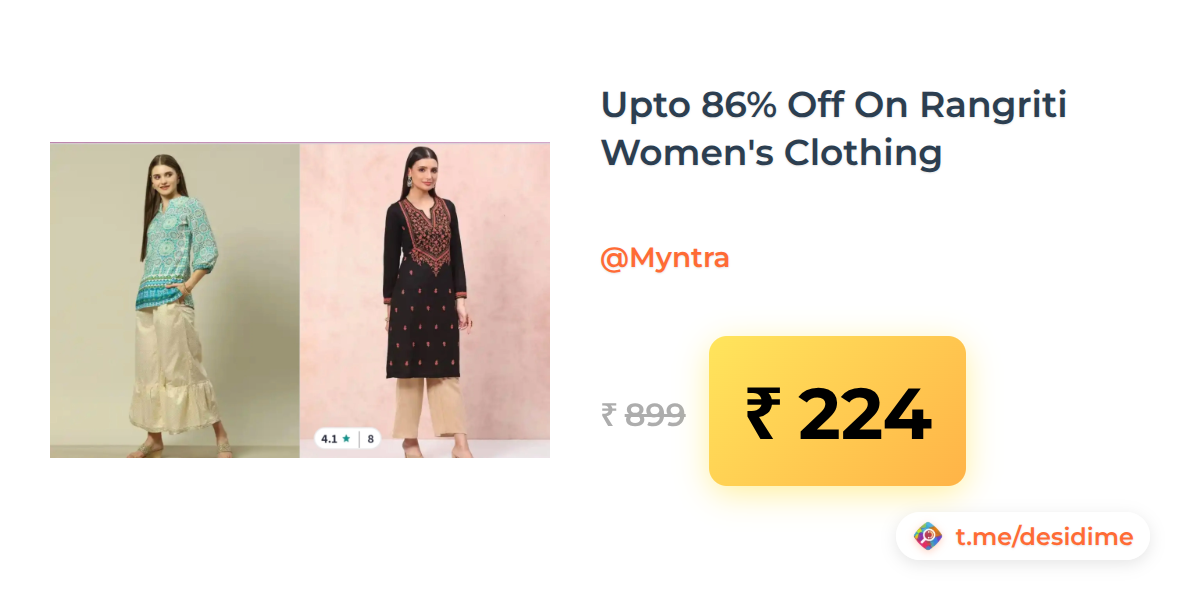Click the teal star rating icon
1200x600 pixels.
click(x=346, y=438)
